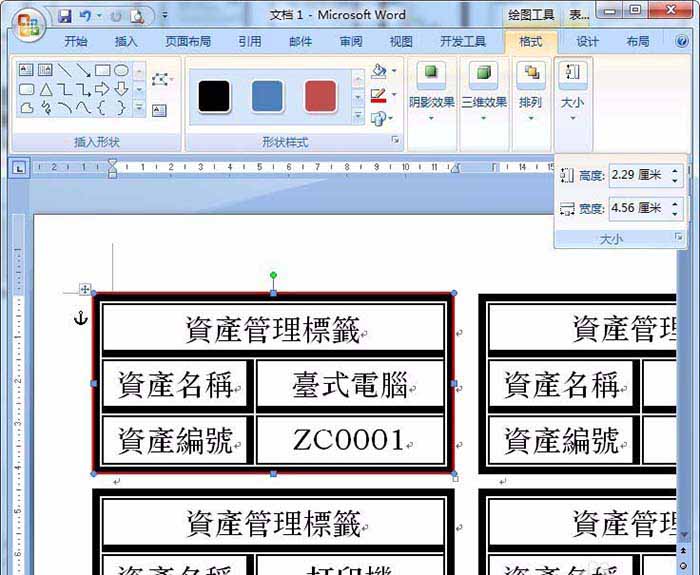Switch to the 开发工具 tab
The image size is (700, 575).
tap(463, 42)
